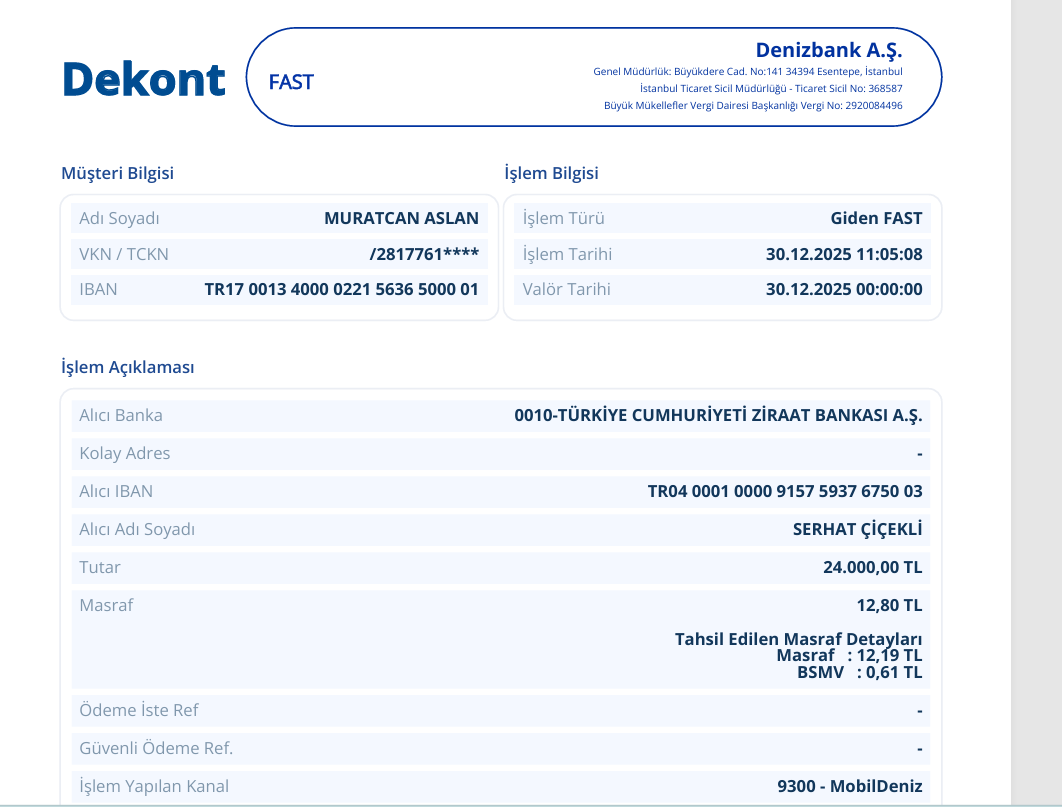Click the İşlem Türü label
The height and width of the screenshot is (807, 1062).
564,218
